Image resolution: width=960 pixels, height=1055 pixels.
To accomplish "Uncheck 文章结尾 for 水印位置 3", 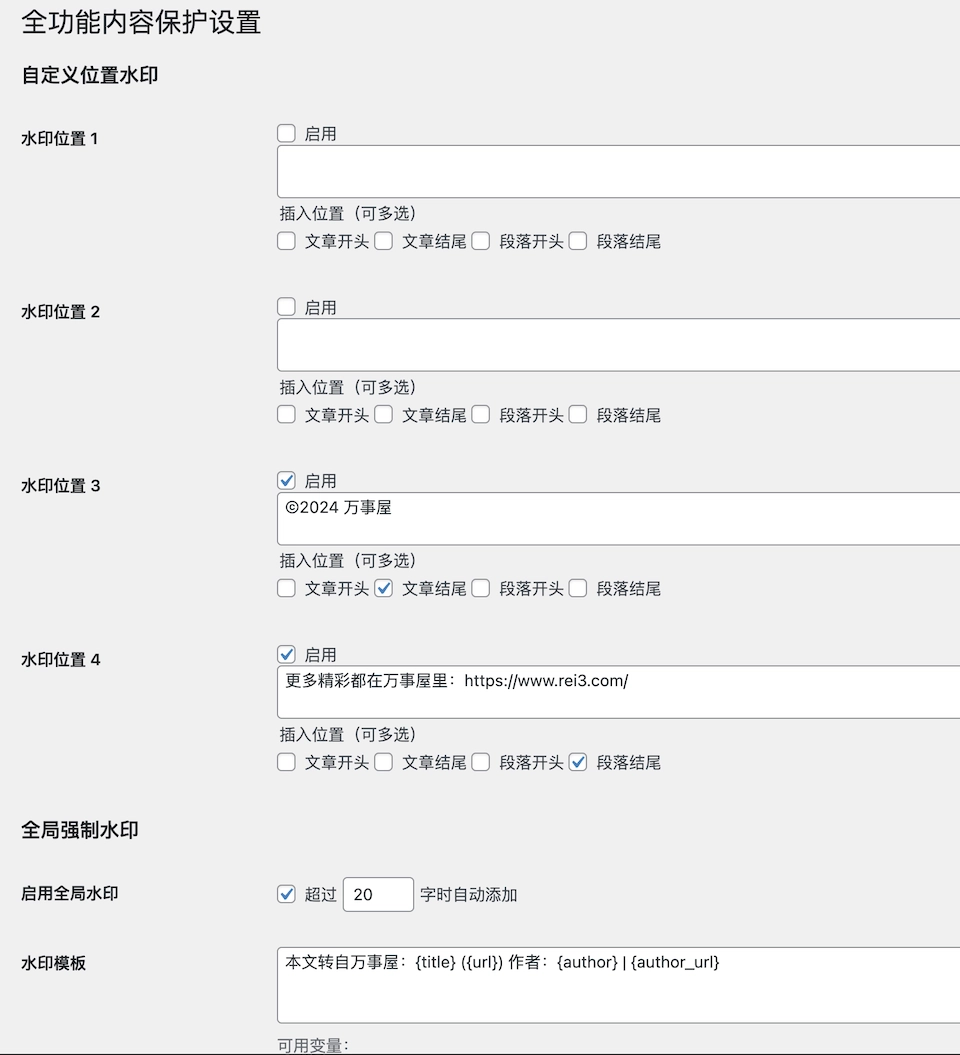I will pos(383,588).
